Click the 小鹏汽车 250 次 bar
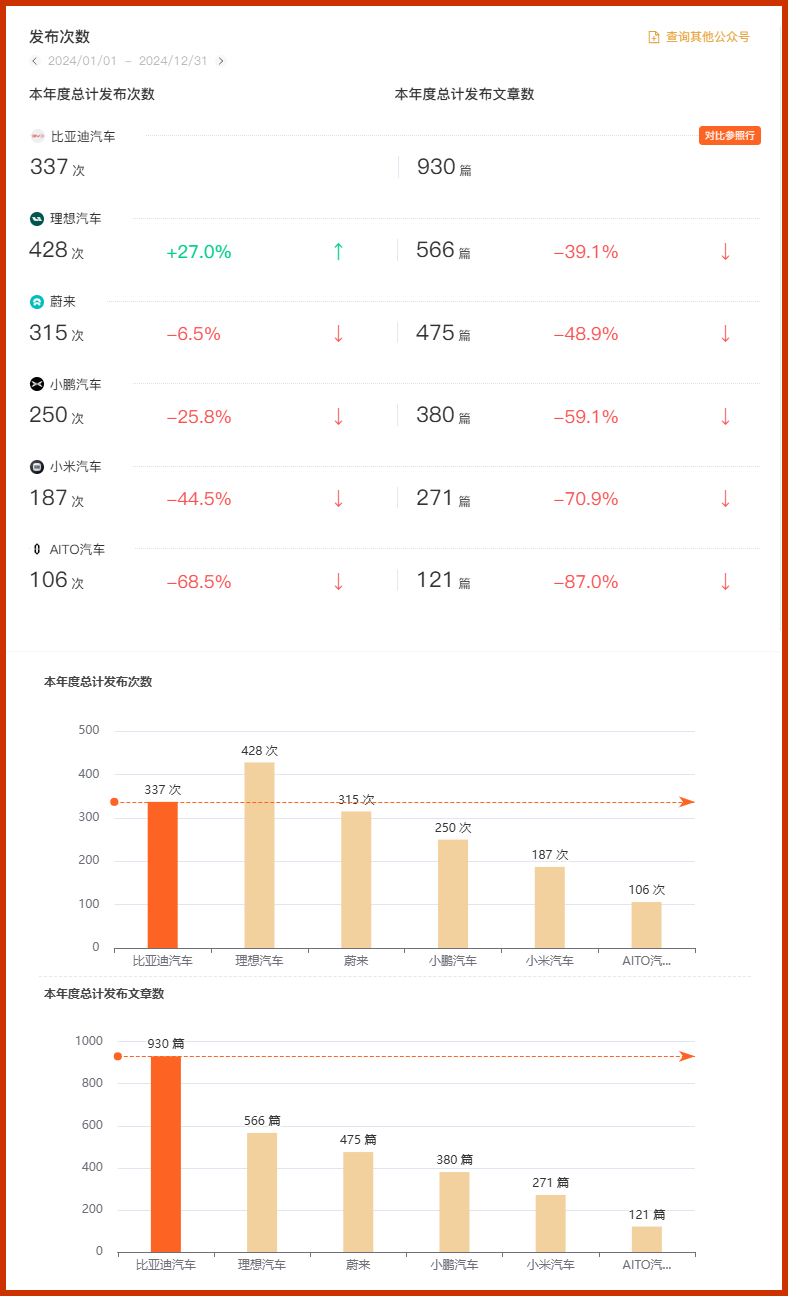Image resolution: width=788 pixels, height=1296 pixels. point(453,894)
